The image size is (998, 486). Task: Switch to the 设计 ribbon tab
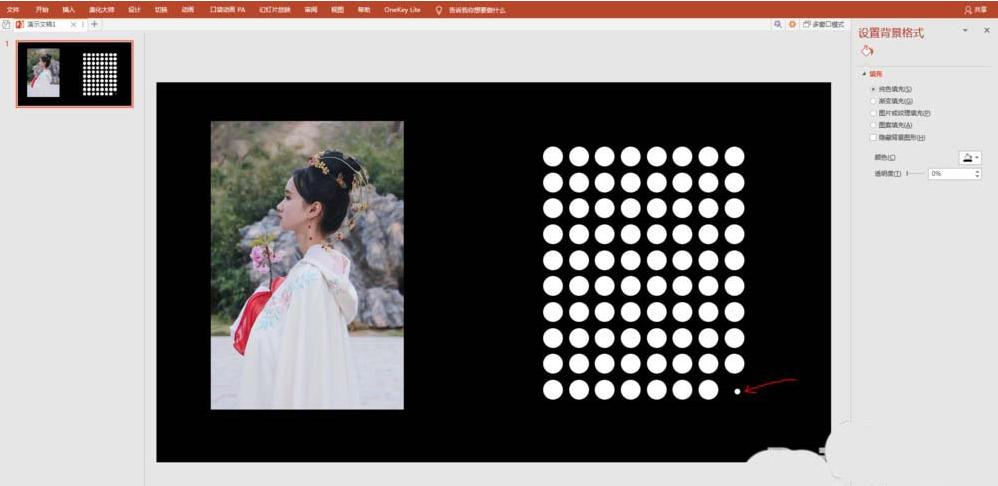coord(134,9)
